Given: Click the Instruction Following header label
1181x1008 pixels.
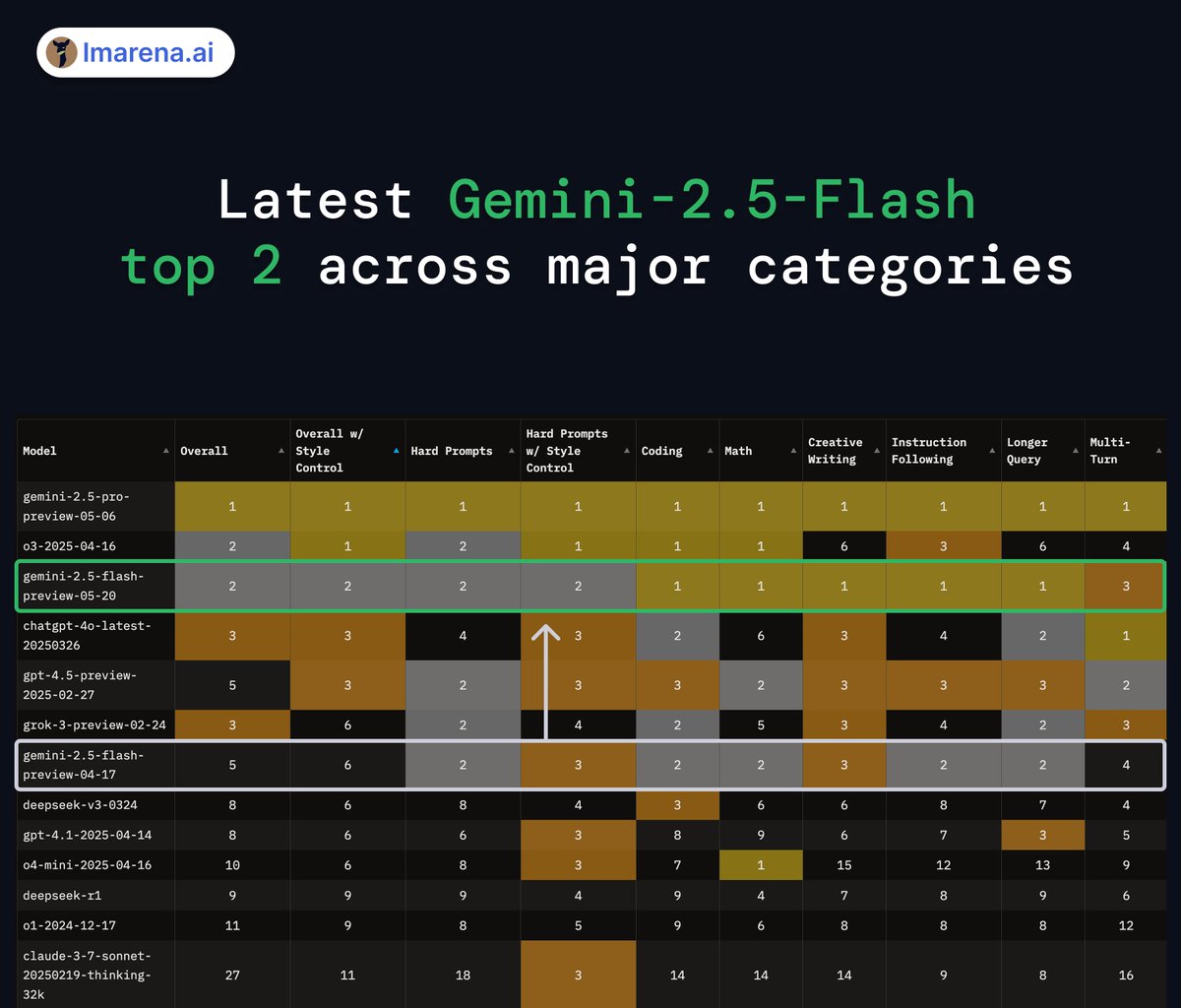Looking at the screenshot, I should click(929, 451).
